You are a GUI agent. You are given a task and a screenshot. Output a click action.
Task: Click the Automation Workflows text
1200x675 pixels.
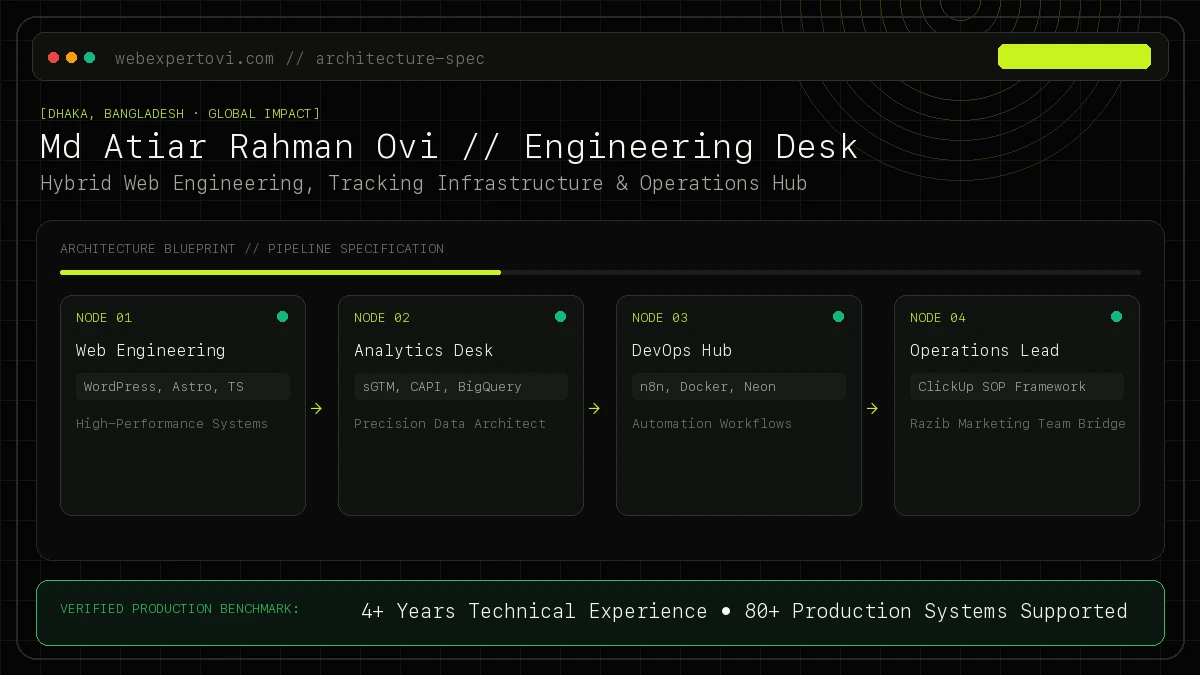click(712, 424)
